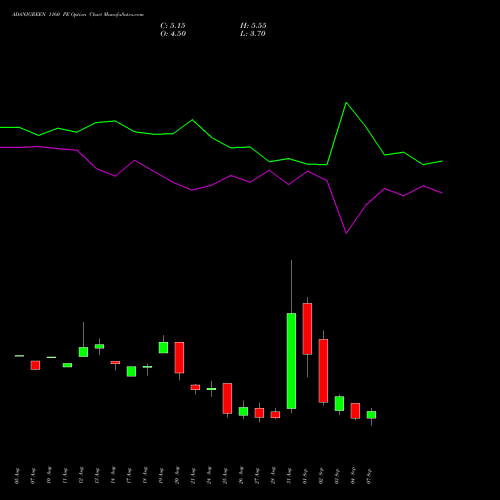Select the red 25 Aug candlestick
Viewport: 500px width, 500px height.
pos(227,398)
